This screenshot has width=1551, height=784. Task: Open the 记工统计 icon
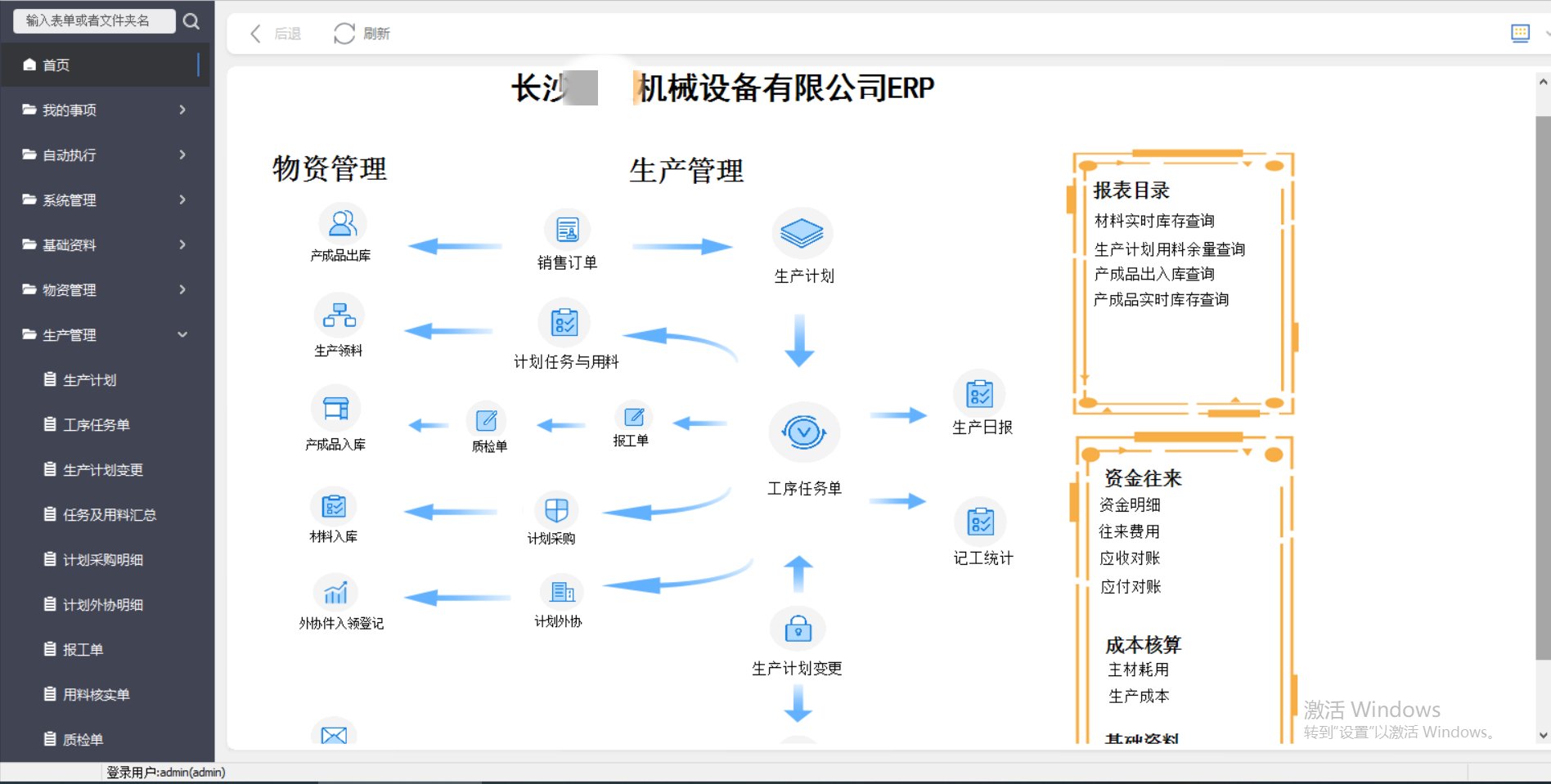(980, 522)
